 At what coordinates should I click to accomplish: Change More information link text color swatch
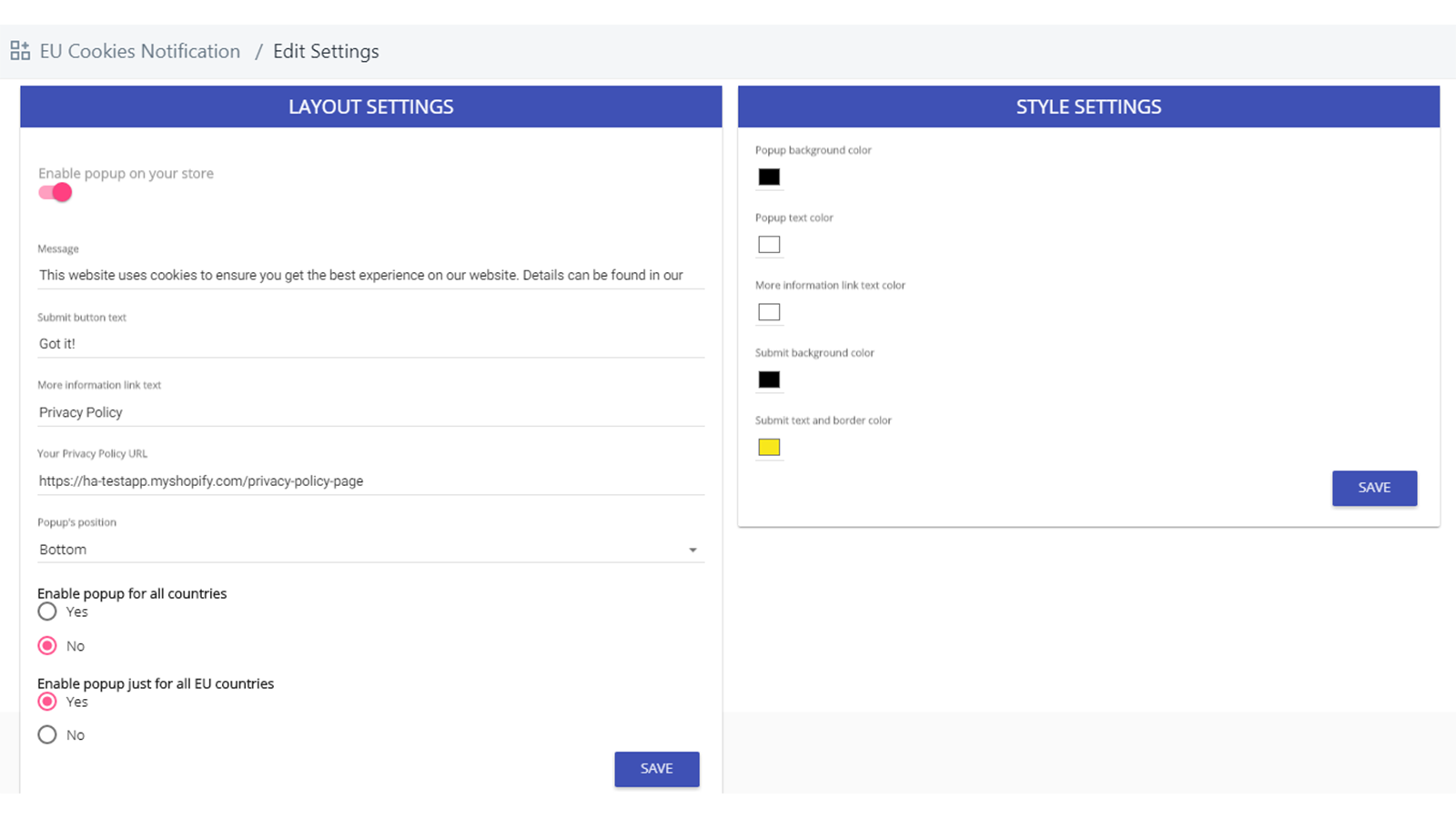tap(769, 312)
